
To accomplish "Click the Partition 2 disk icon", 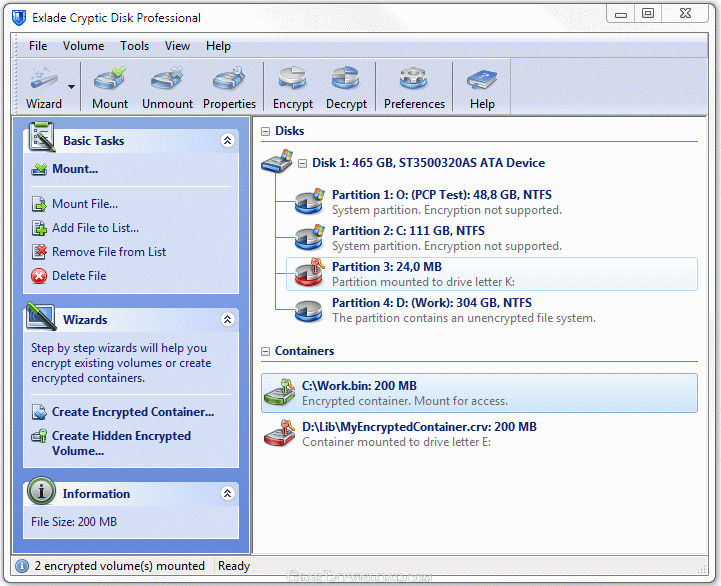I will click(x=309, y=237).
